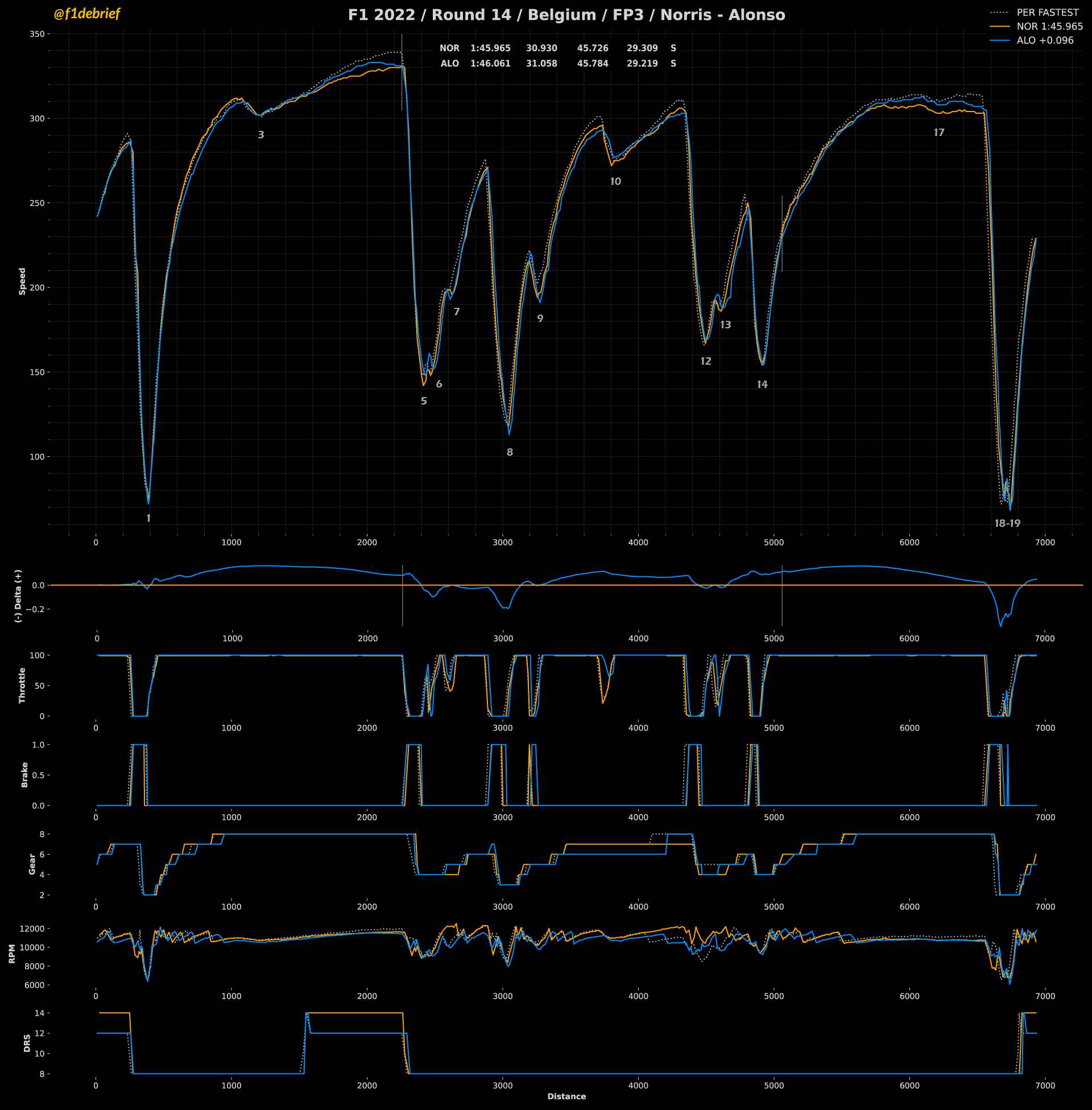Click the turn 8 corner marker
Viewport: 1092px width, 1110px height.
[x=510, y=453]
